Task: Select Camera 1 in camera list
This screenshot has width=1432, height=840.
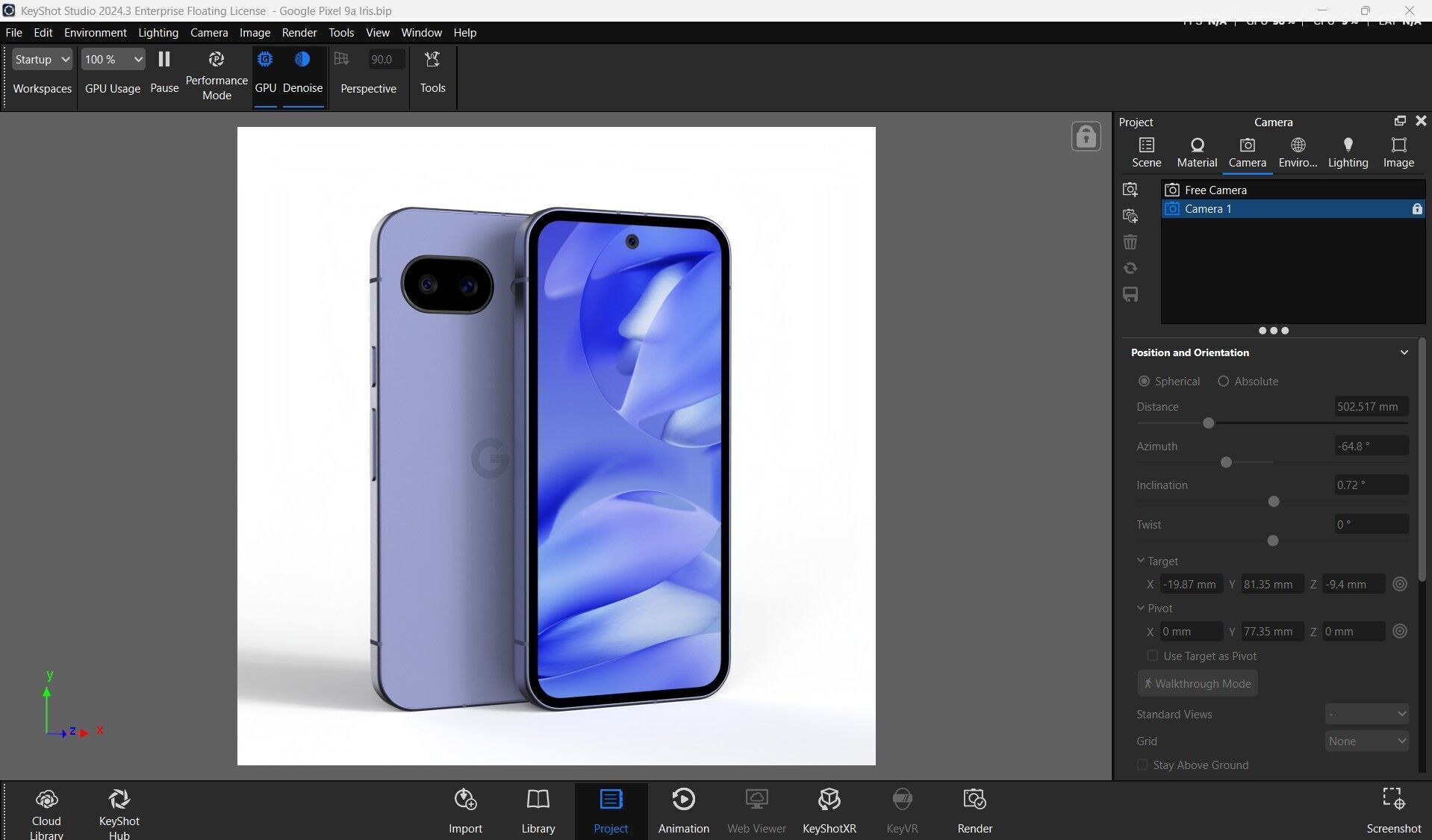Action: point(1293,209)
